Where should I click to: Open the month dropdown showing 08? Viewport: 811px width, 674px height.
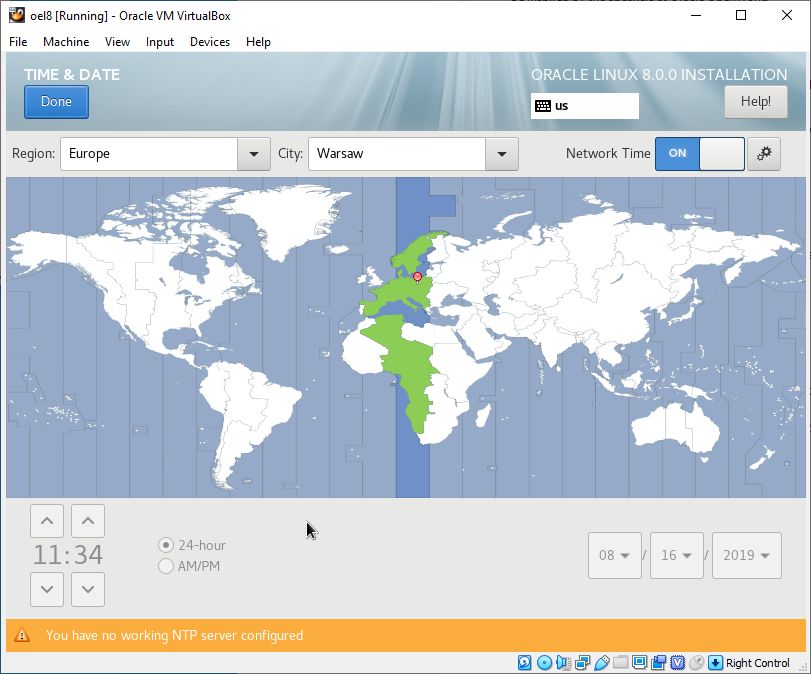tap(614, 555)
